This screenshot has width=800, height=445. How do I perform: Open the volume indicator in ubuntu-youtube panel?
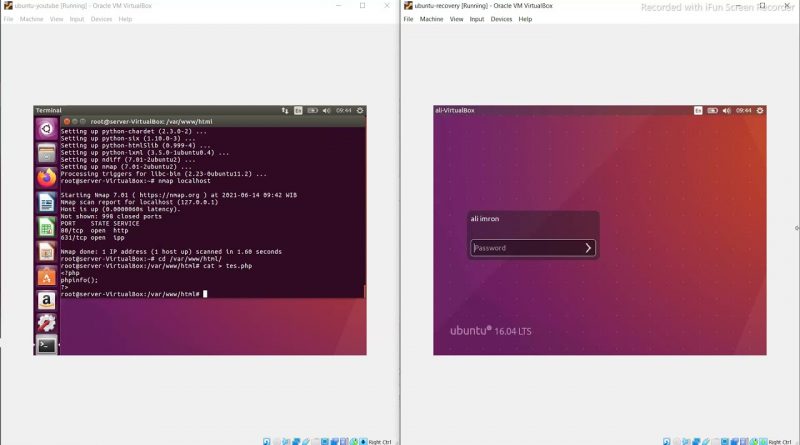pos(327,110)
